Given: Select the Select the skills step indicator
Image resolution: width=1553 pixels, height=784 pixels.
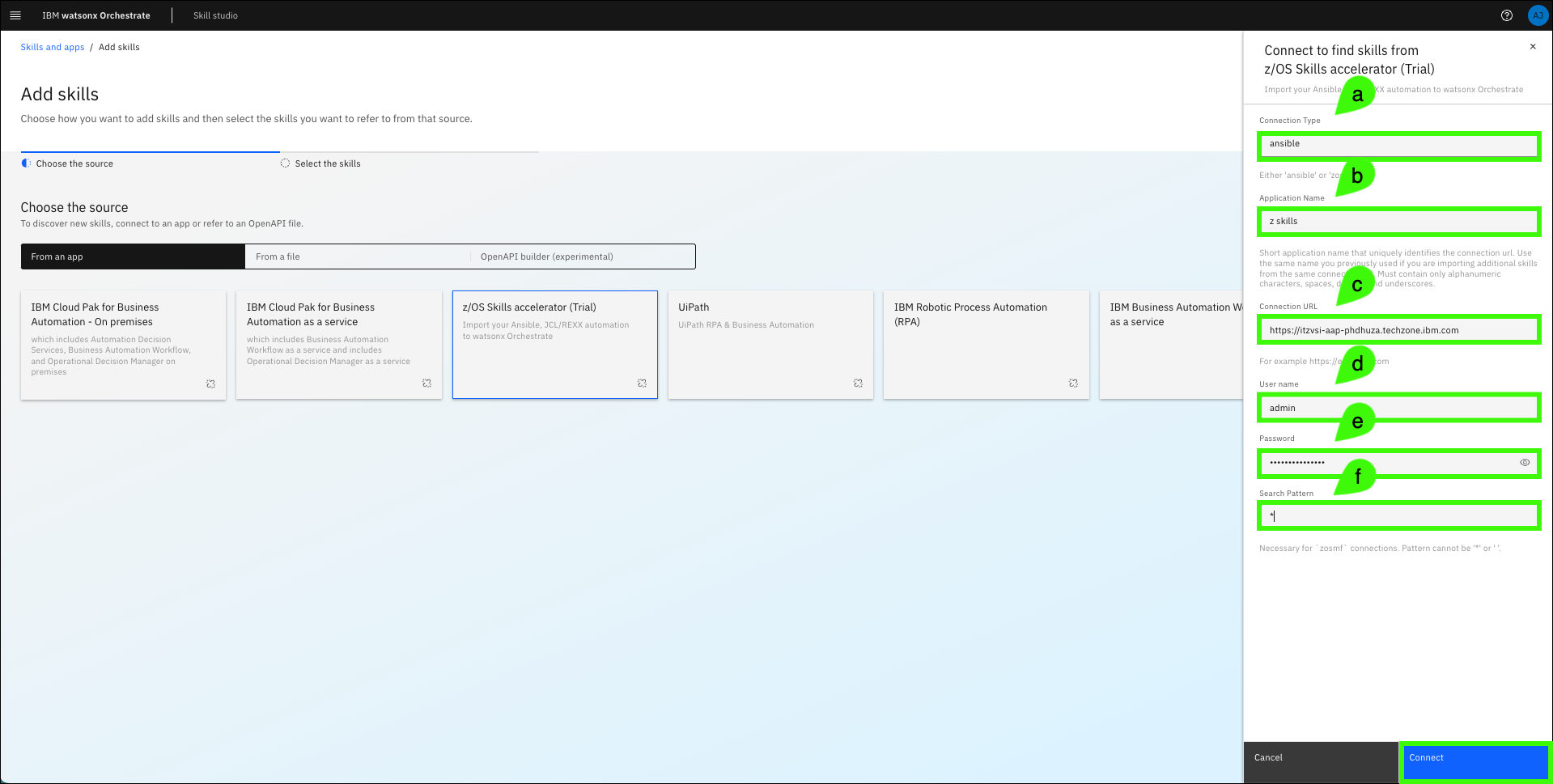Looking at the screenshot, I should pyautogui.click(x=327, y=163).
